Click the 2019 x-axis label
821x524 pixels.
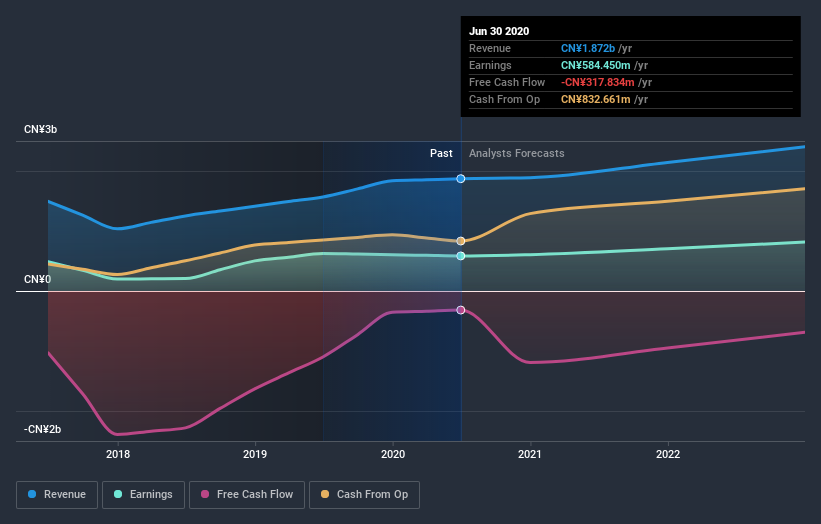coord(255,454)
